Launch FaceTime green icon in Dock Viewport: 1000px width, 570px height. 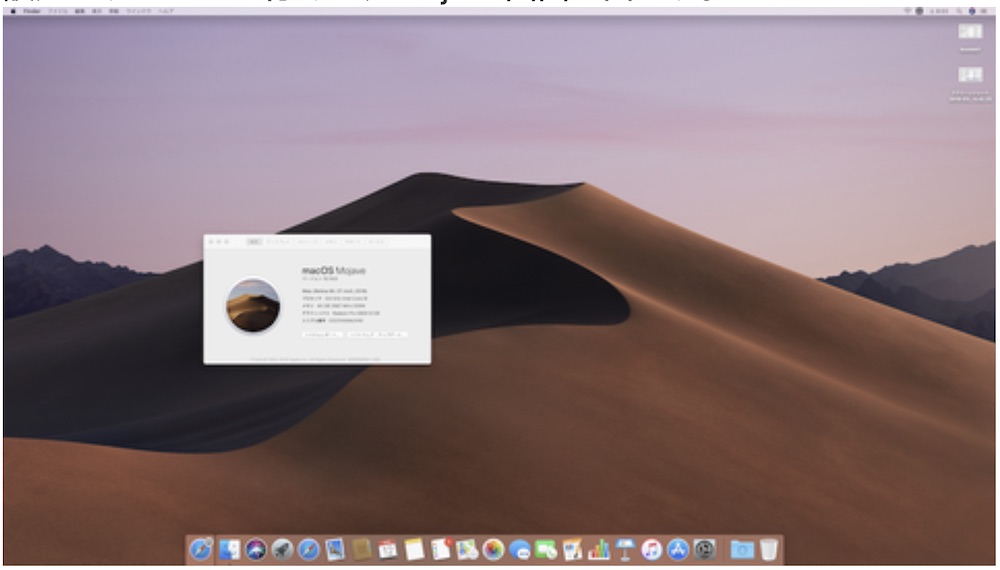[546, 550]
